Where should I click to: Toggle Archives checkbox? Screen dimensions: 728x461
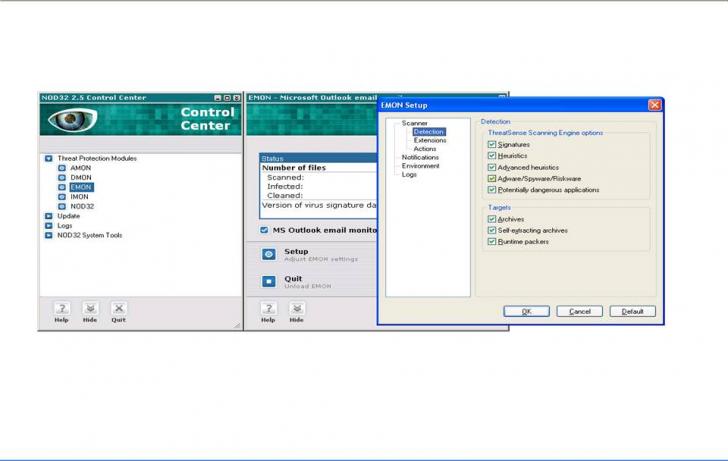coord(492,219)
